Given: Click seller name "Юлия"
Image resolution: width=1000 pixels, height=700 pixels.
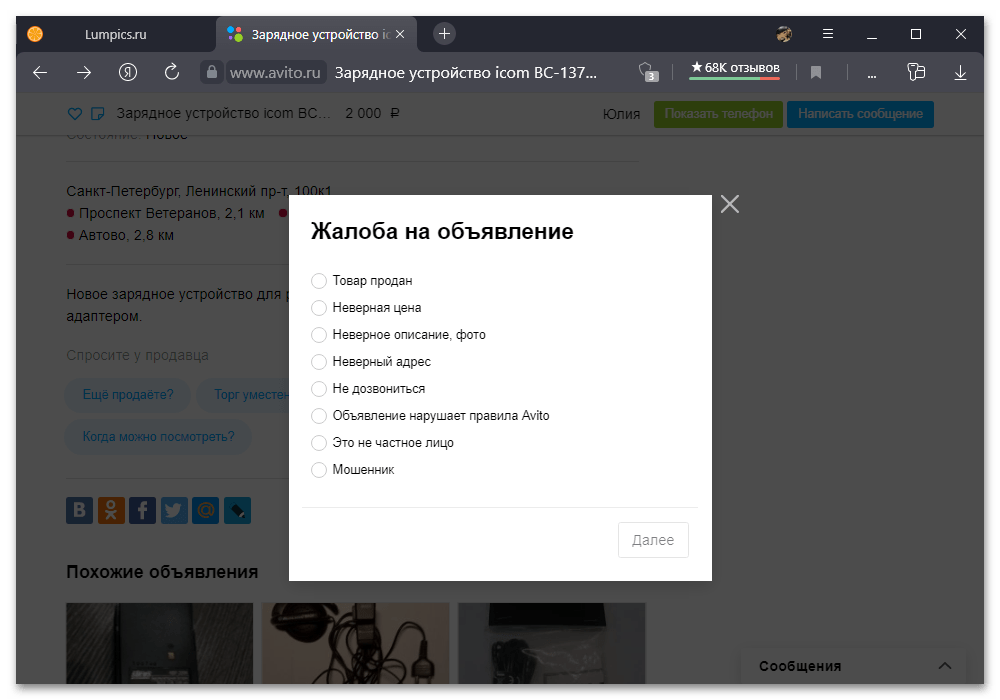Looking at the screenshot, I should pos(621,114).
